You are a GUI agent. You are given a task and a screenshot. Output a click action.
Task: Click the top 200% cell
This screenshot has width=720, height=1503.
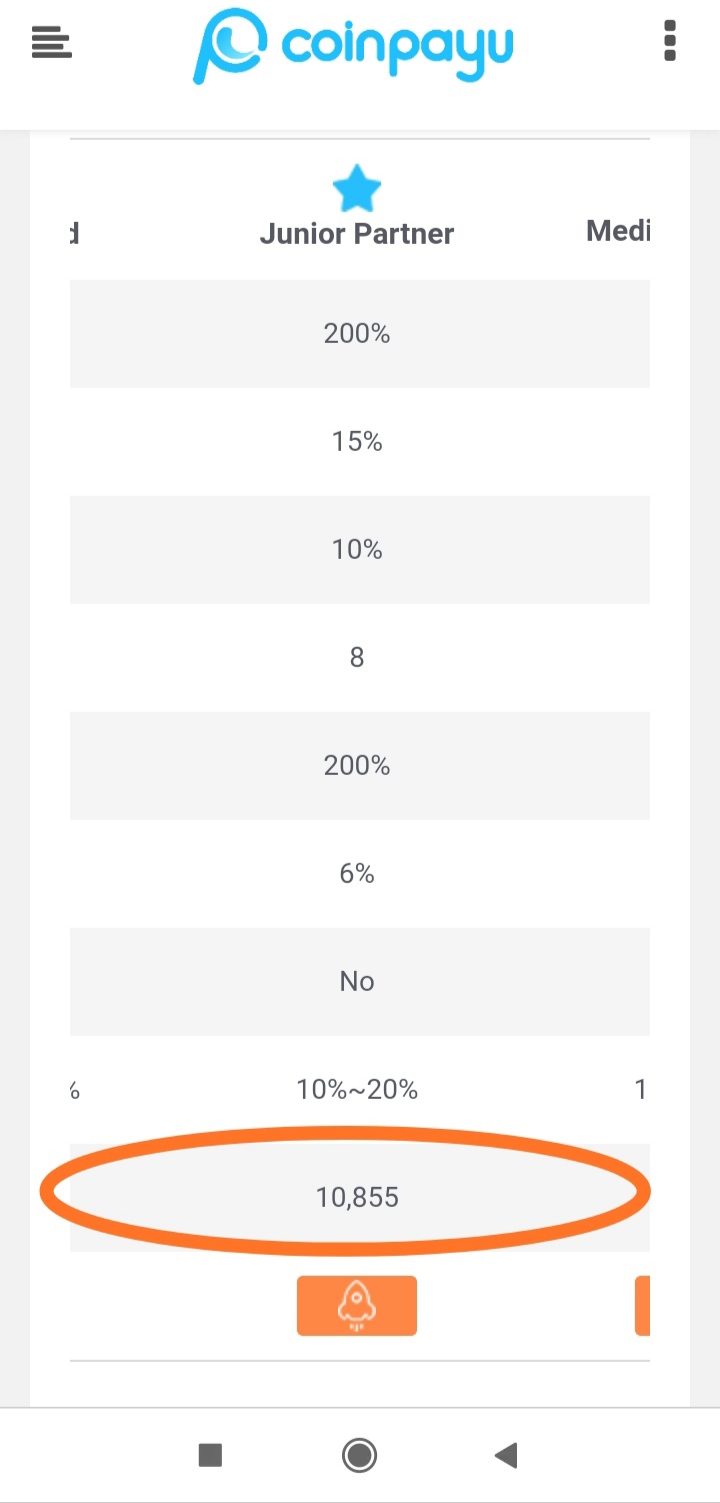(x=357, y=333)
